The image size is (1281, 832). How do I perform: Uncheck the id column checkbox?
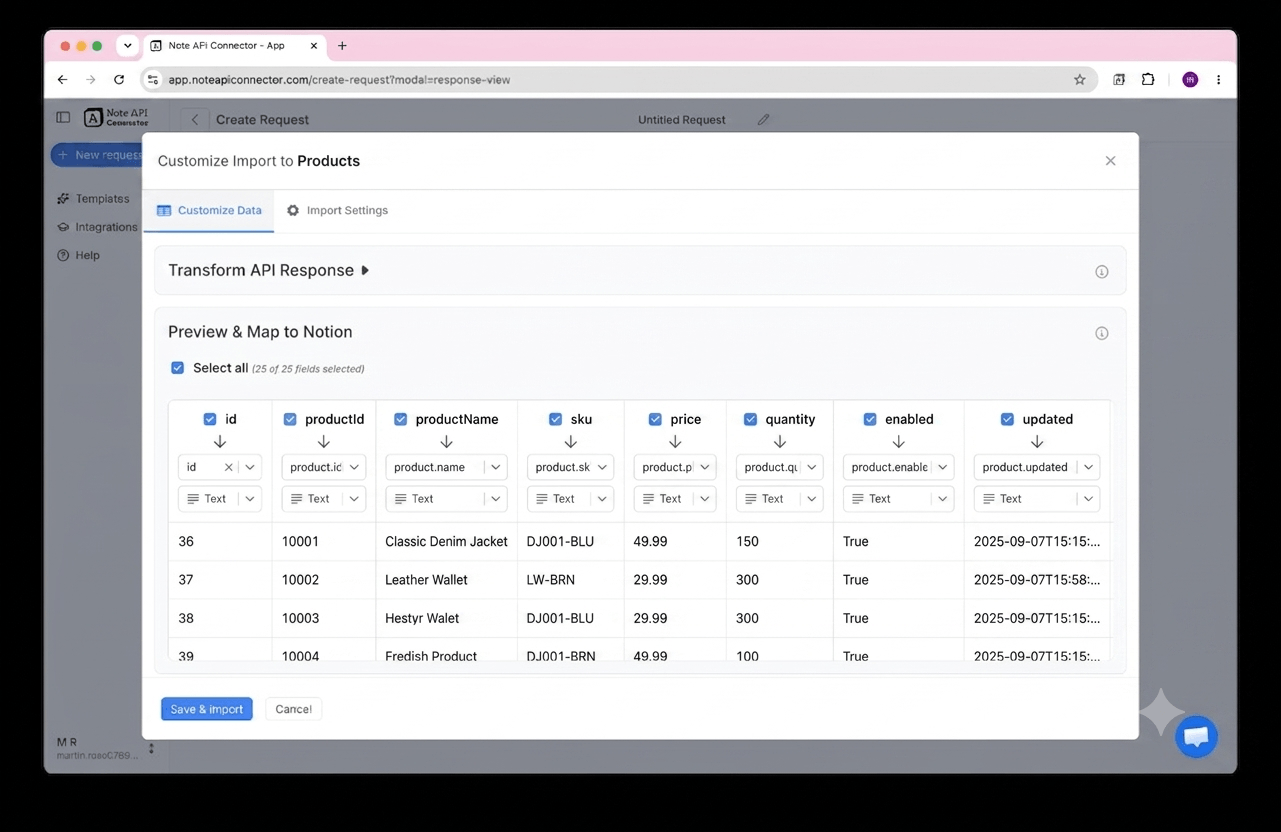tap(210, 419)
